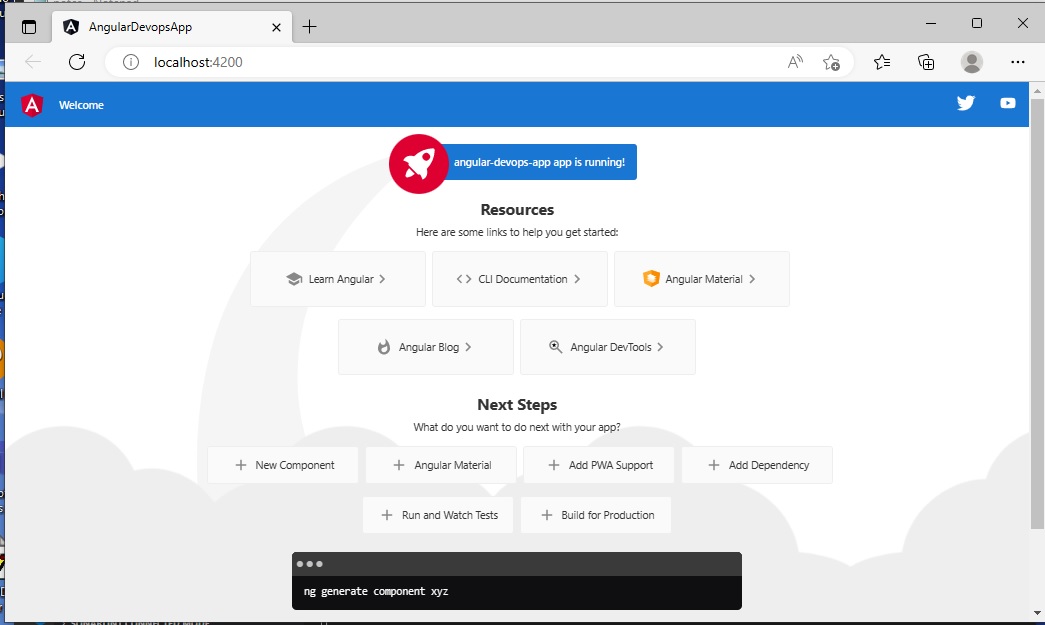Image resolution: width=1045 pixels, height=625 pixels.
Task: Click the Angular logo in the navbar
Action: pos(31,104)
